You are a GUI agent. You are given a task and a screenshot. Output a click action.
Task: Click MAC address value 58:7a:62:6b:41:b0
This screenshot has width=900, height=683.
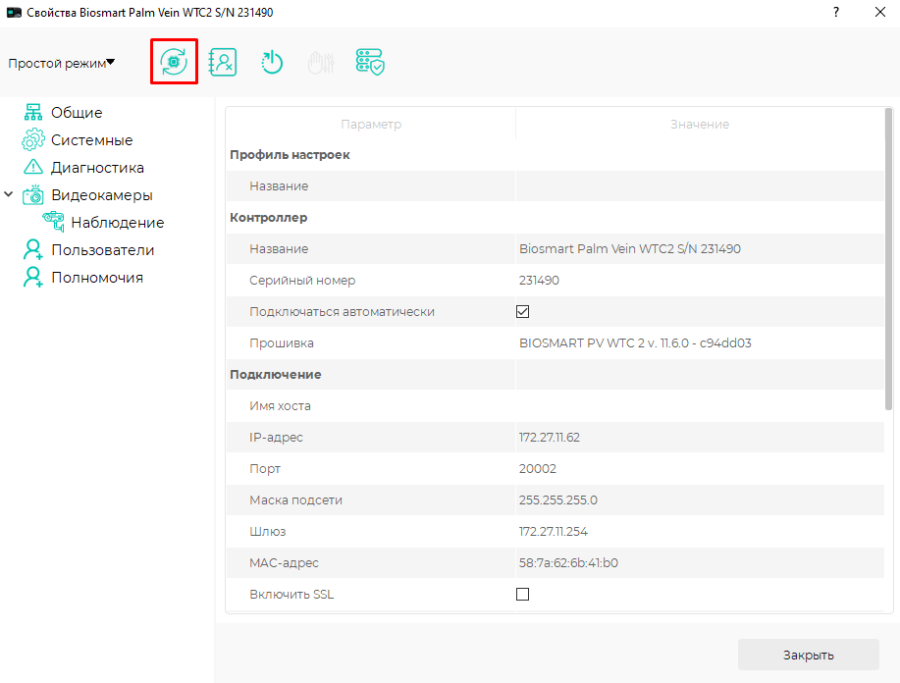coord(568,563)
